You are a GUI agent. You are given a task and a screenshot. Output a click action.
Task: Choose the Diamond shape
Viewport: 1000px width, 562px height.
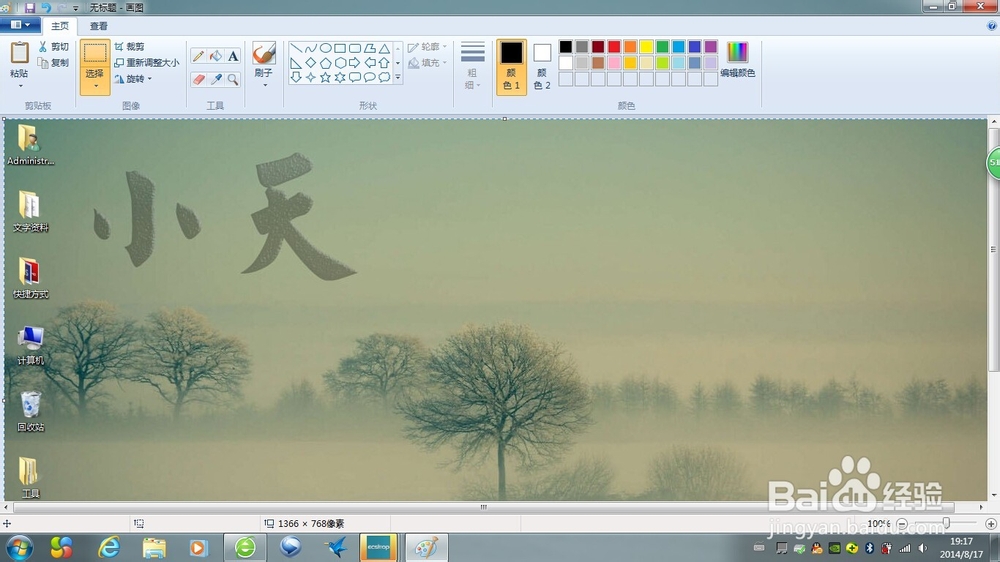(x=311, y=63)
